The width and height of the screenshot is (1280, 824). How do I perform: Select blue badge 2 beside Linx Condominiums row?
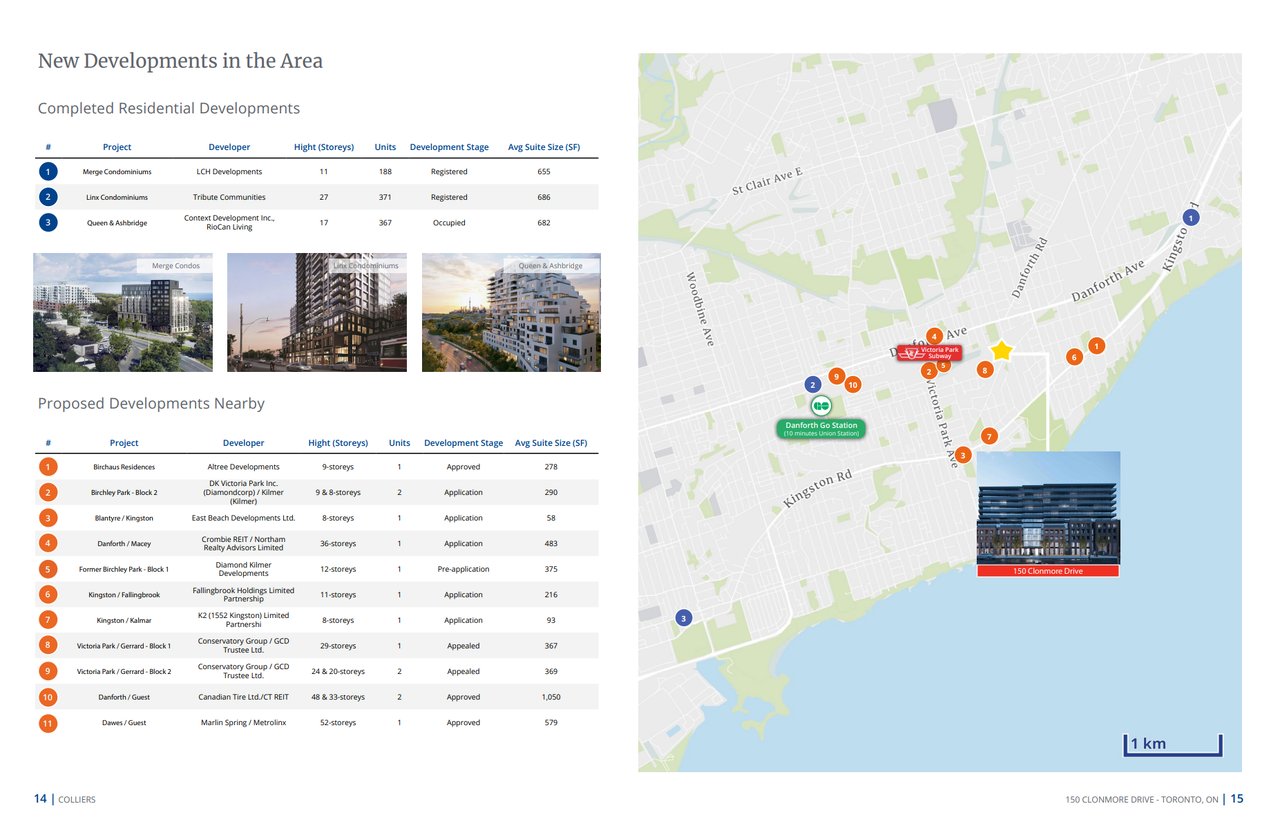(x=48, y=197)
